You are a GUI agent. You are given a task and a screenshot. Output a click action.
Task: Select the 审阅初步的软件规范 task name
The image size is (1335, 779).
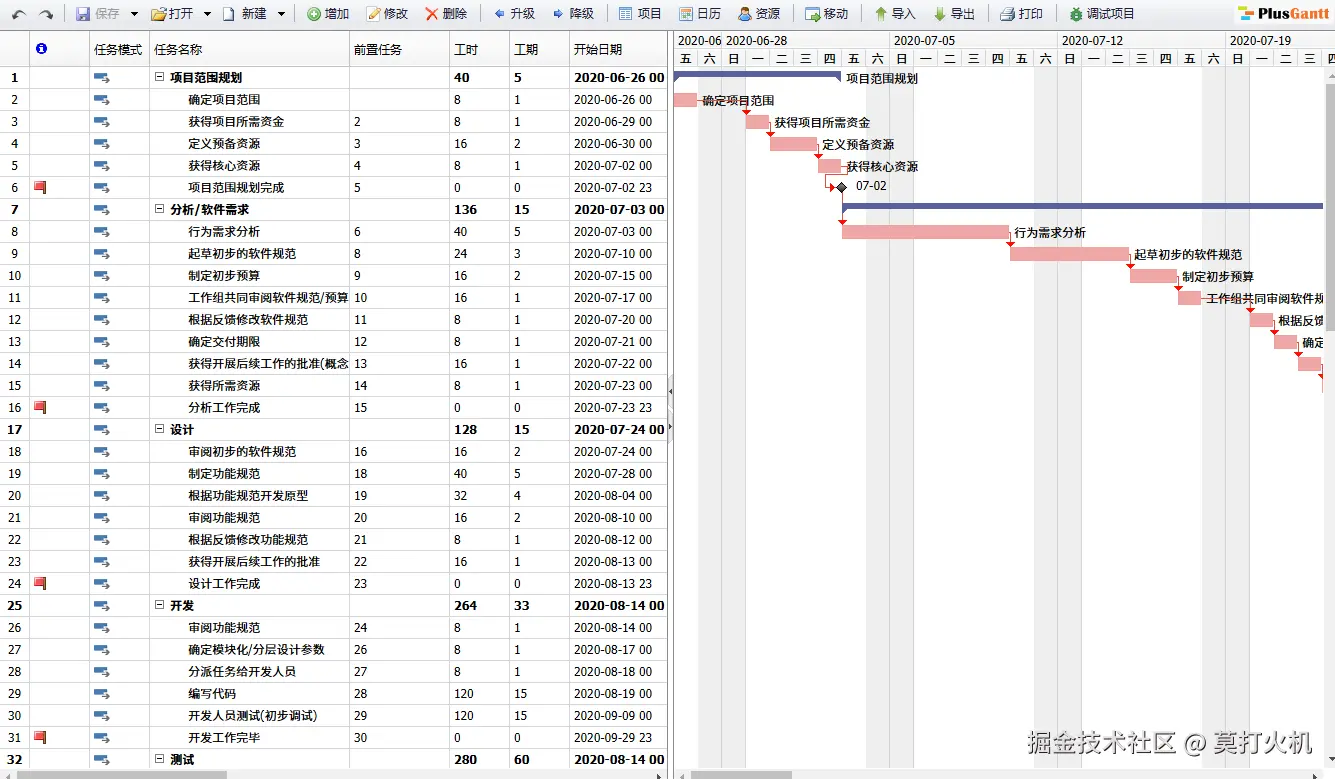coord(242,451)
